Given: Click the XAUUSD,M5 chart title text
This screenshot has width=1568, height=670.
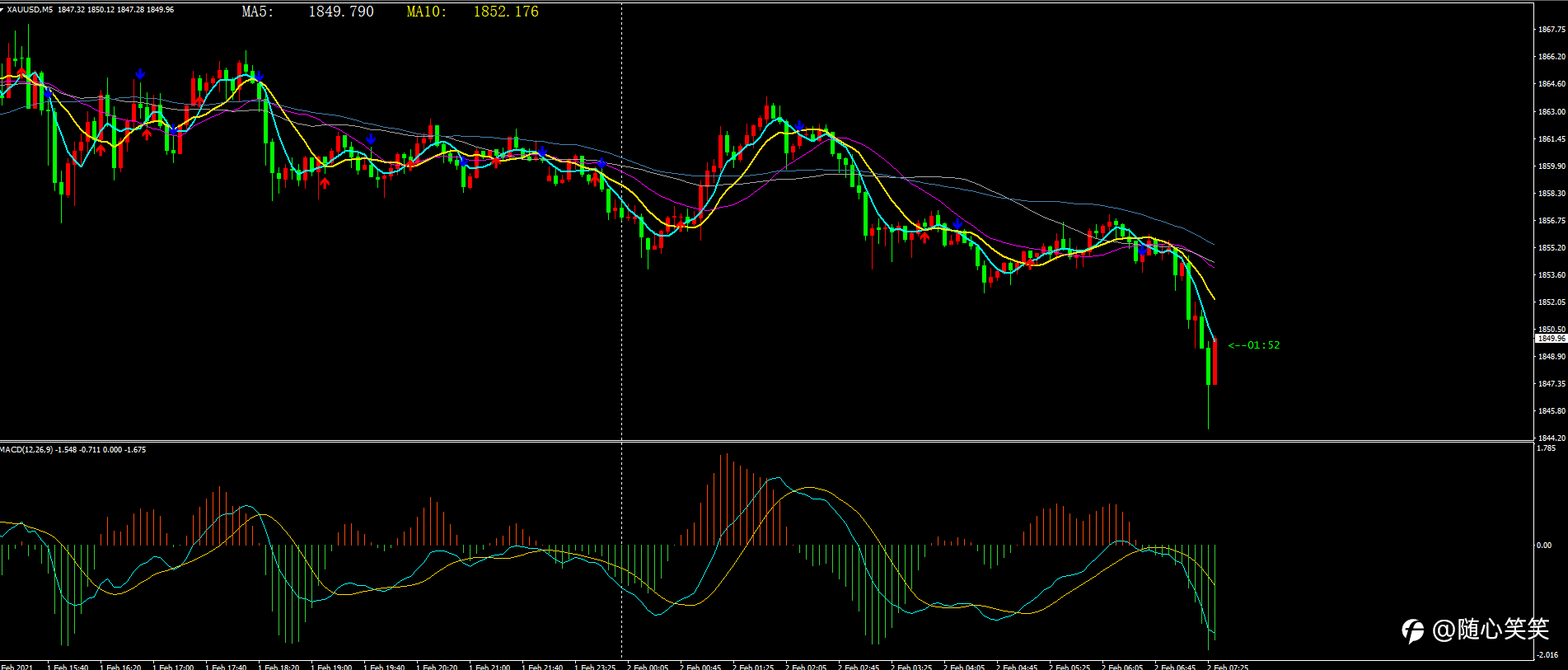Looking at the screenshot, I should point(30,10).
